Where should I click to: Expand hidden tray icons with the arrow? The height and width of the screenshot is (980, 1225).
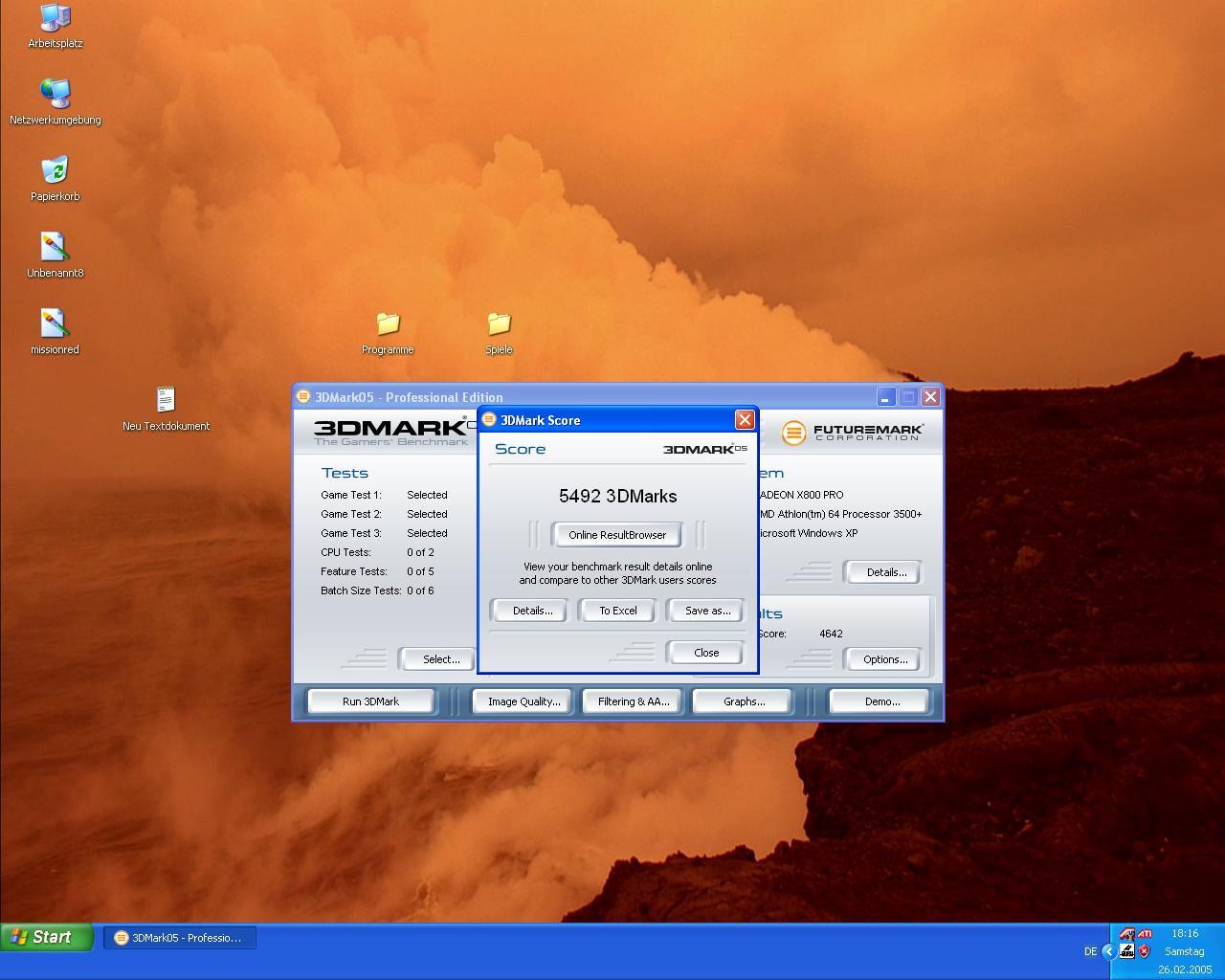(1108, 951)
